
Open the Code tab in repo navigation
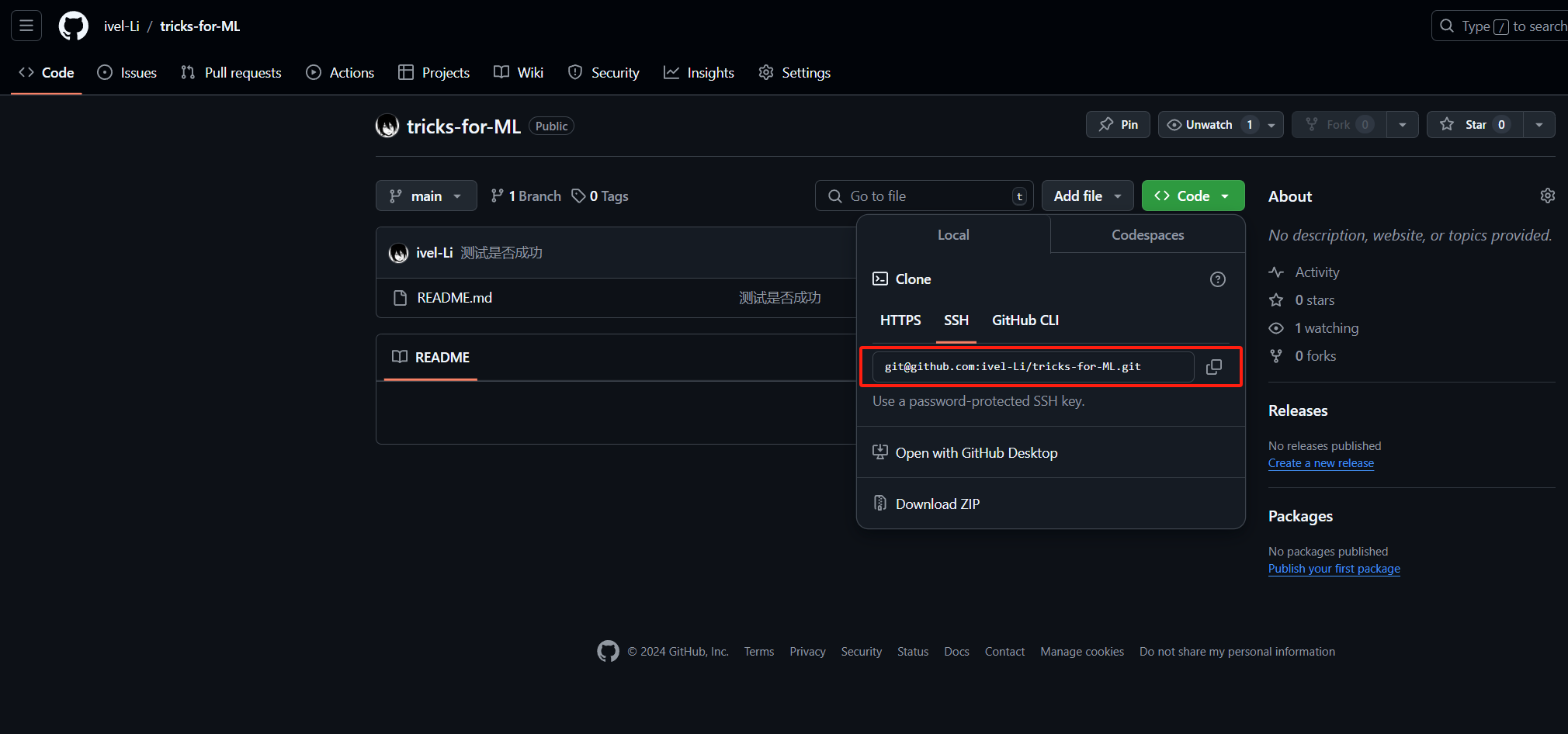click(47, 72)
